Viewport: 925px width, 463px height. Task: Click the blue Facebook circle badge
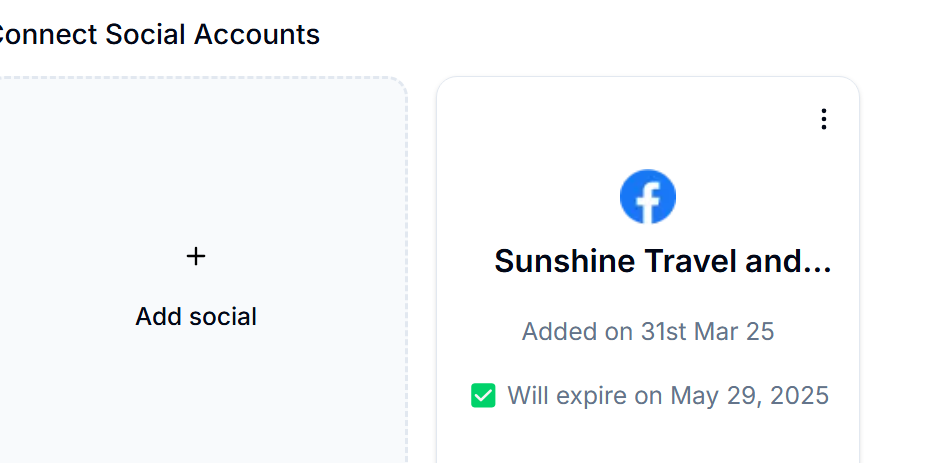click(648, 196)
